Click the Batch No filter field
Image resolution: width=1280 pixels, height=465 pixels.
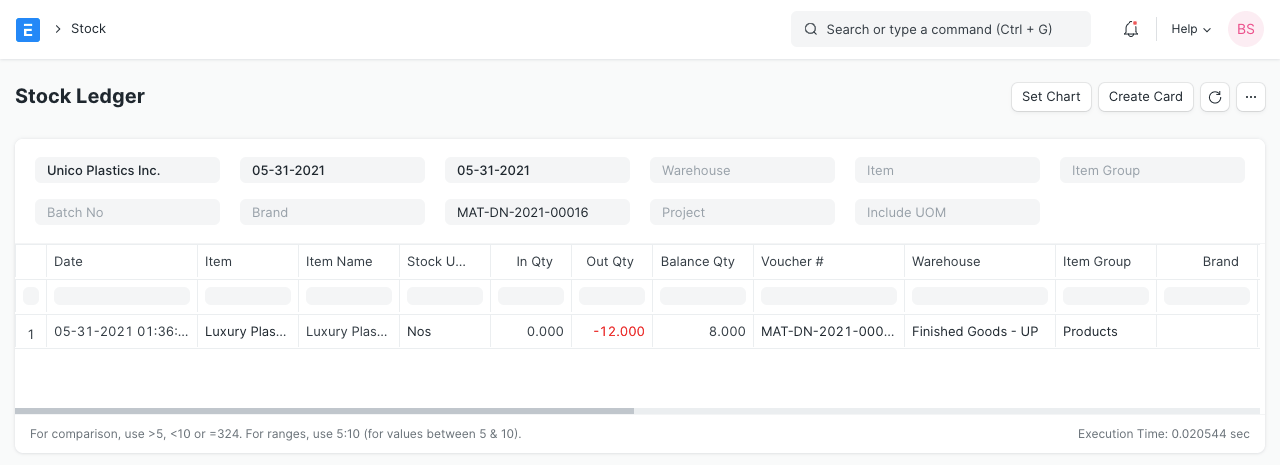coord(127,212)
